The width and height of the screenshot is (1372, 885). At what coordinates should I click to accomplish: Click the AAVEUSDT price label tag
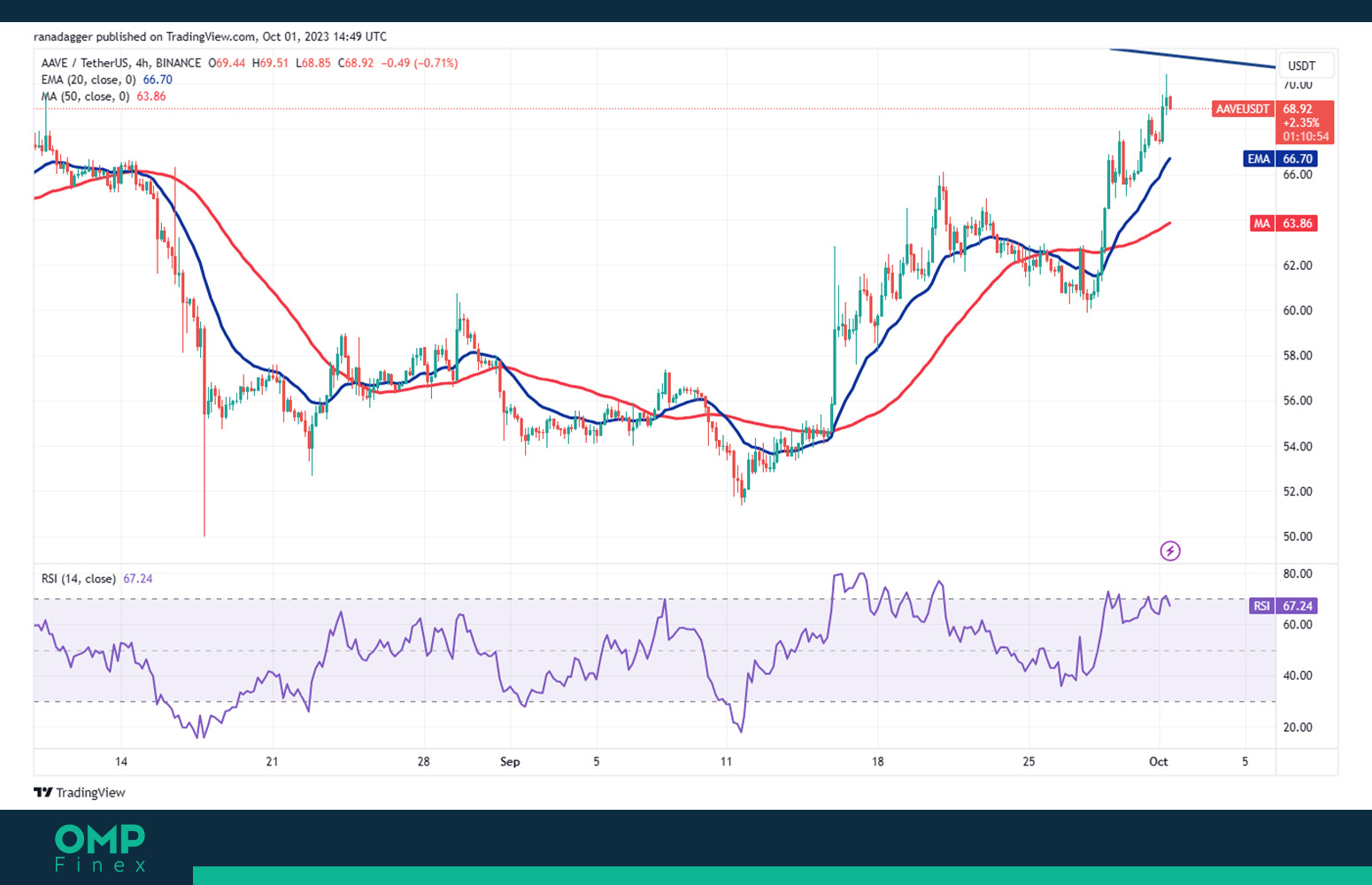(x=1243, y=109)
